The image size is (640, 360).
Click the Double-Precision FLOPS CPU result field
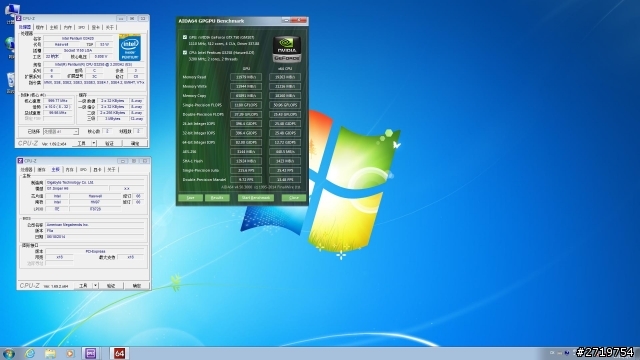pos(285,115)
